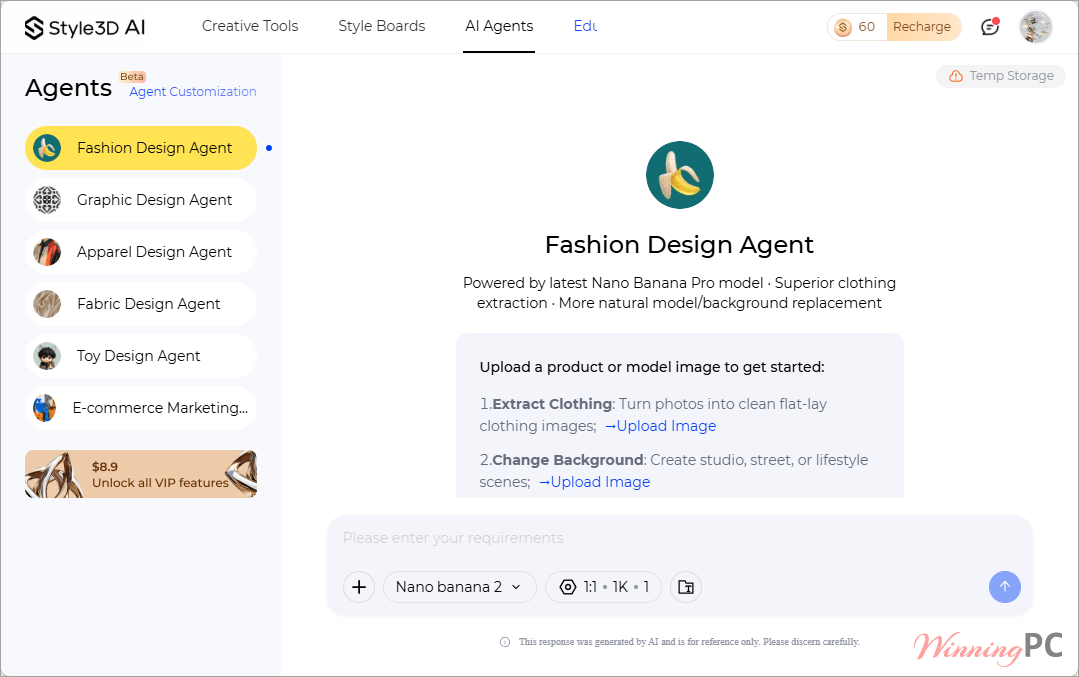Click the Extract Clothing bold label

point(553,404)
